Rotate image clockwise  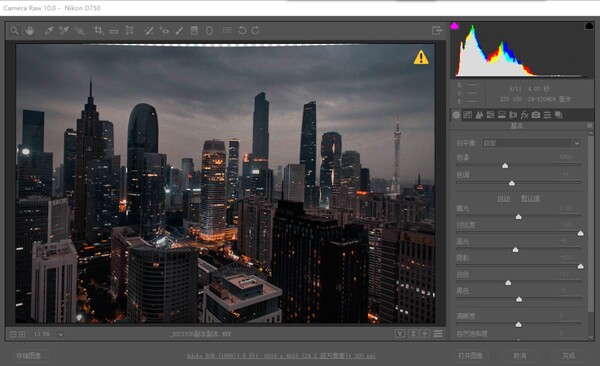[x=256, y=30]
